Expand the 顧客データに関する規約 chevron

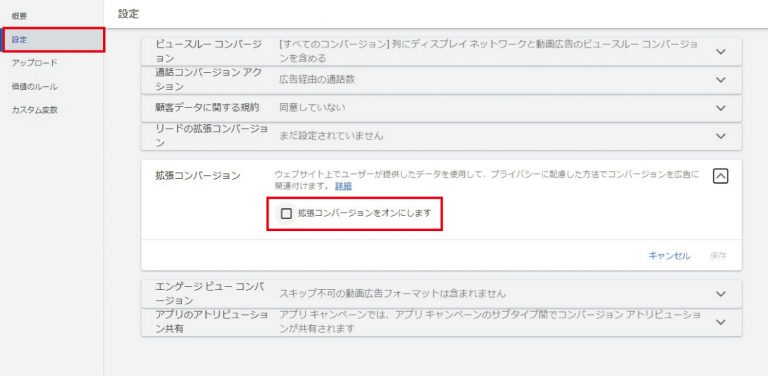[x=720, y=108]
